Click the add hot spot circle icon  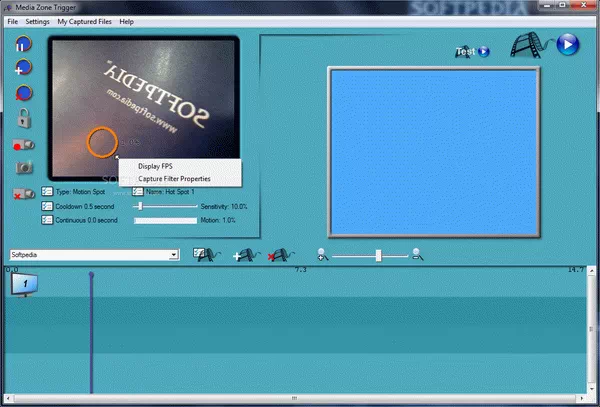pos(24,69)
